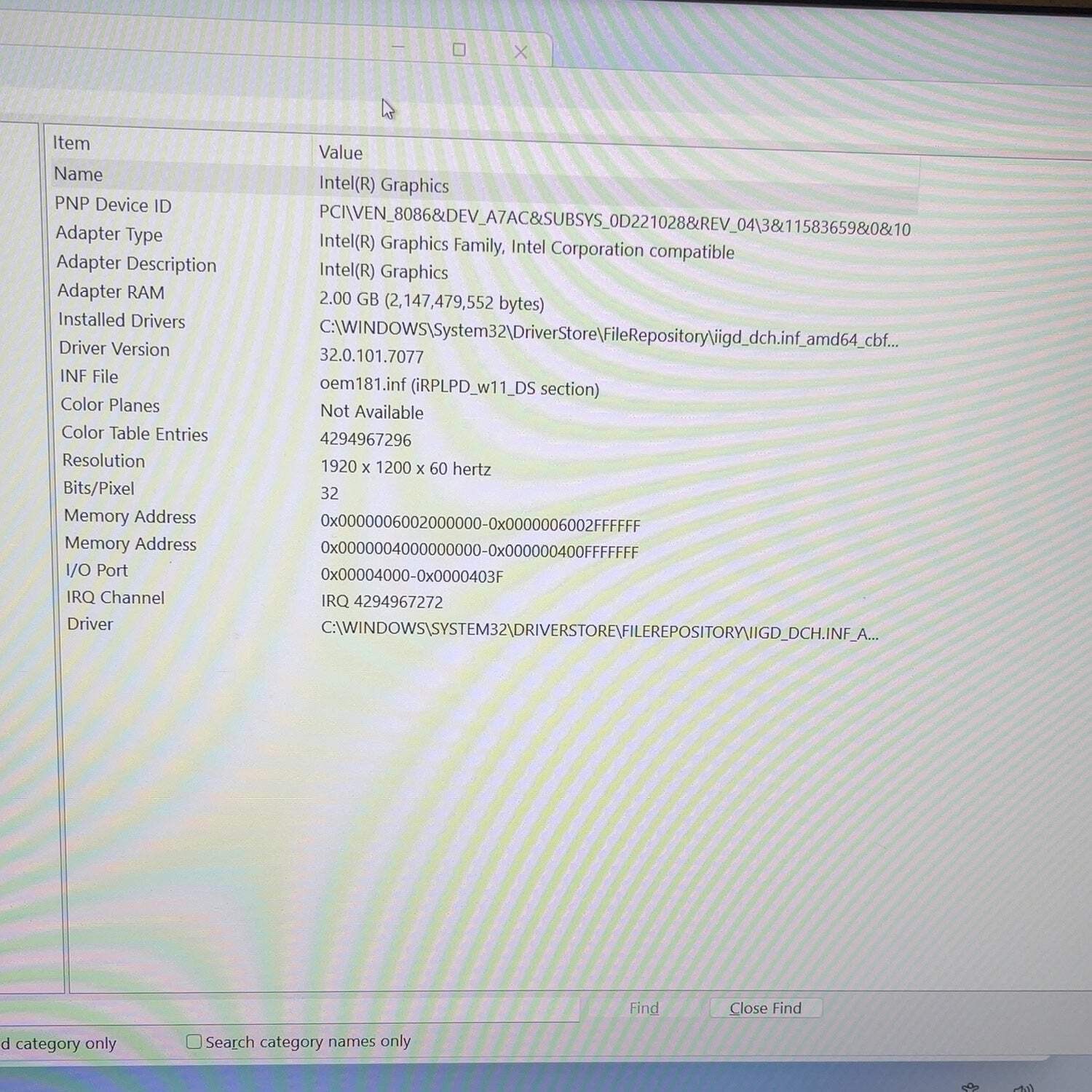Click the iigd_dch.inf_amd64 Installed Drivers path

pos(609,334)
